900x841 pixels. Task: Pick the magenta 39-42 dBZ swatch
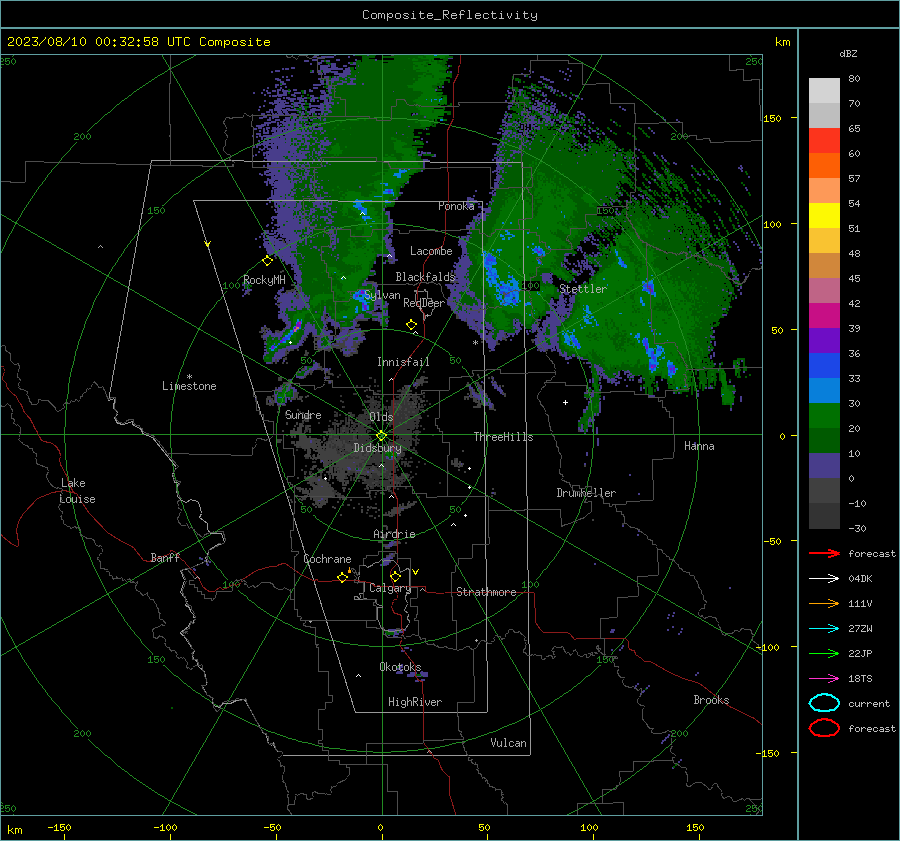(x=824, y=316)
